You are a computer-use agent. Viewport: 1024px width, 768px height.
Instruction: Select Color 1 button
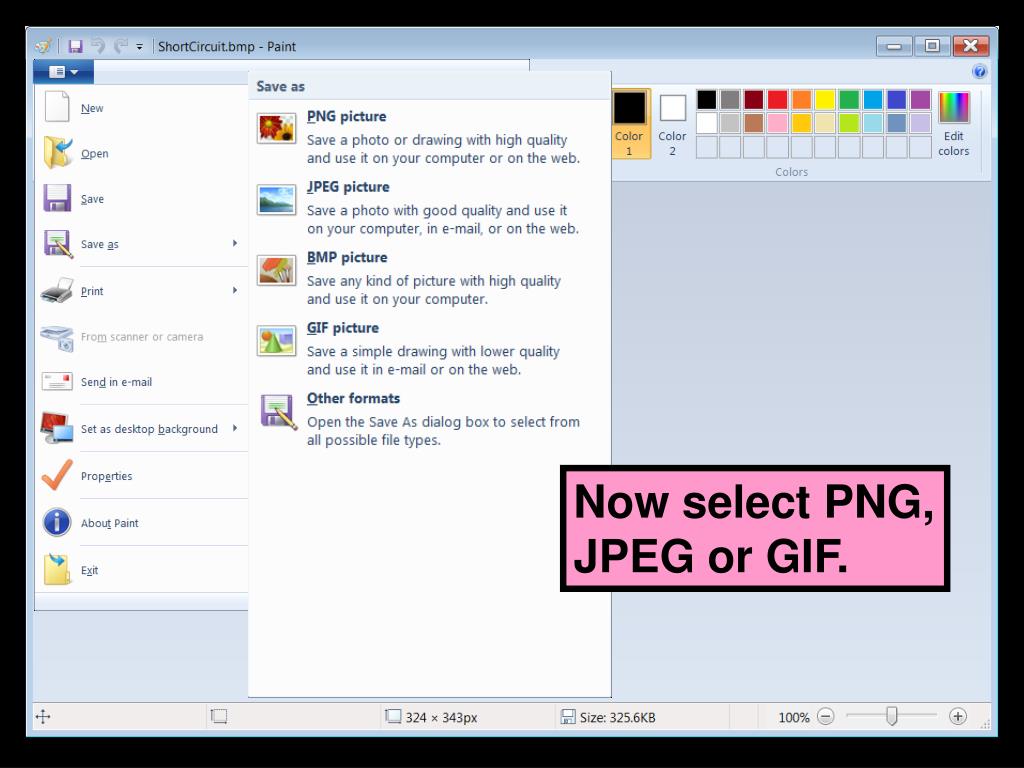(x=631, y=123)
